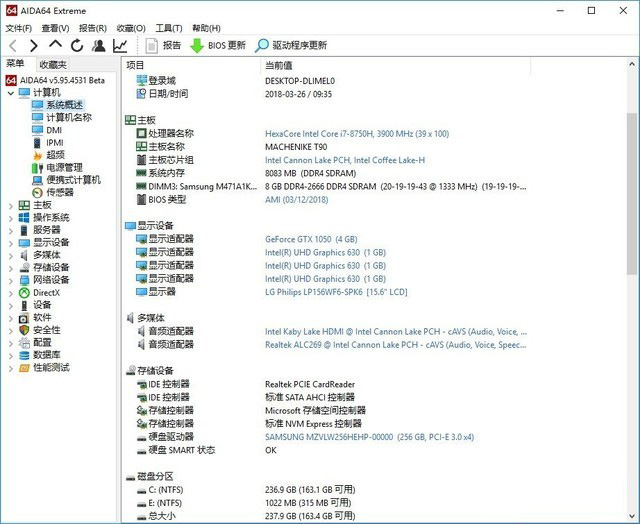
Task: Click 驱动程序更新 driver update button
Action: pyautogui.click(x=291, y=45)
